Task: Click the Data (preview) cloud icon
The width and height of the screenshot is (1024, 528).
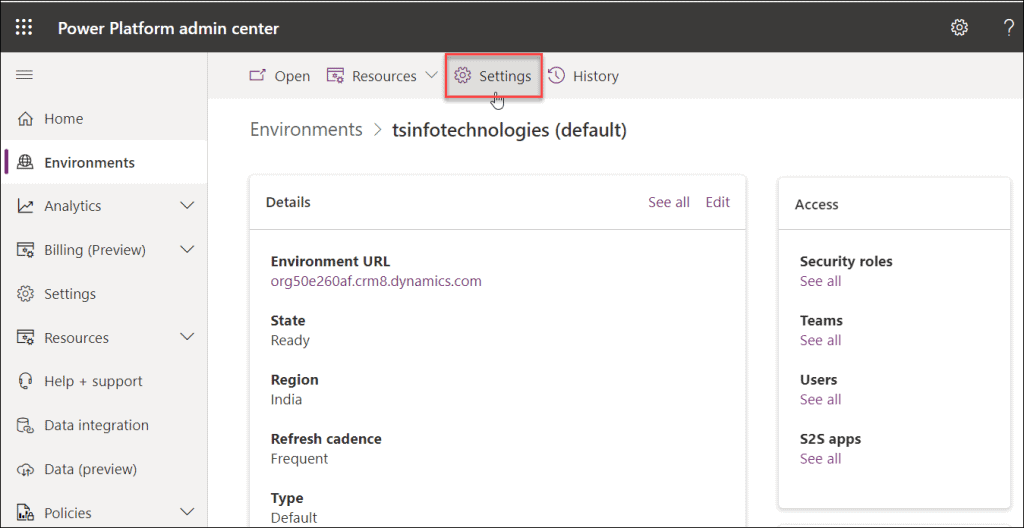Action: click(25, 469)
